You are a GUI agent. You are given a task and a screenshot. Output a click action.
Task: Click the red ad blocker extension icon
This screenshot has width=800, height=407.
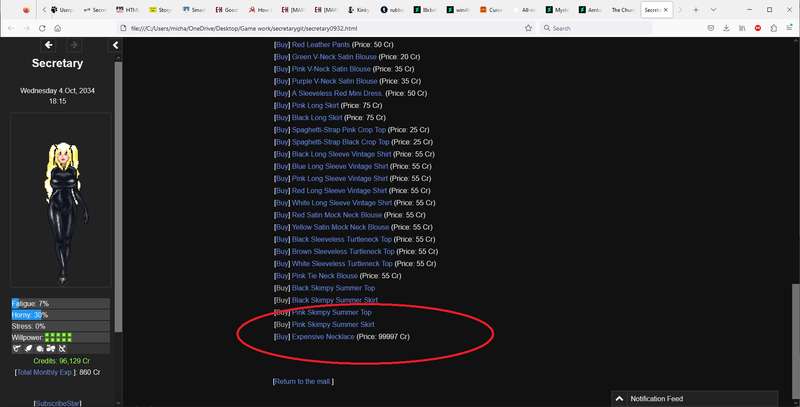[758, 29]
